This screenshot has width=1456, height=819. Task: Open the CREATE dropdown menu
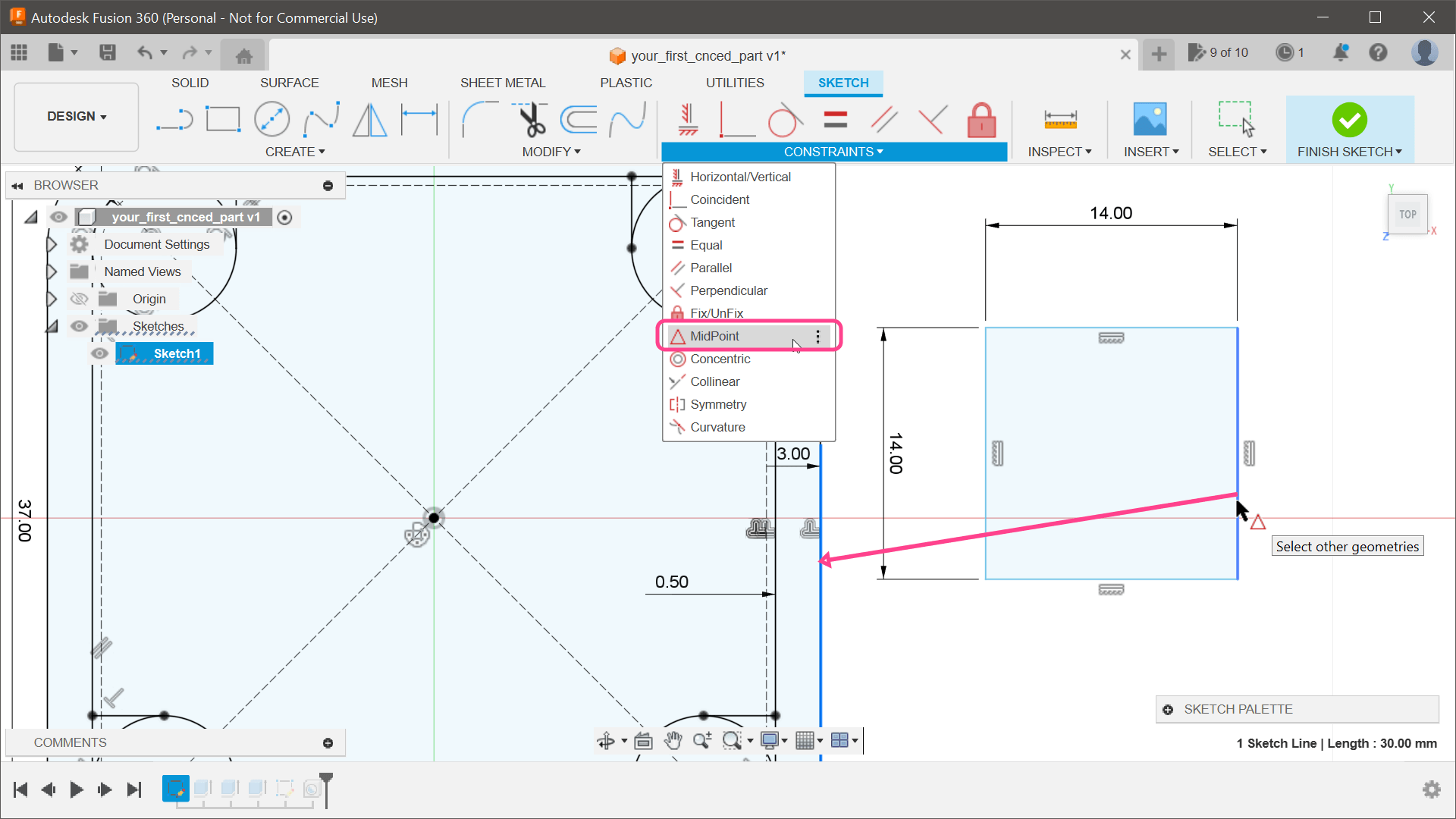(x=295, y=152)
